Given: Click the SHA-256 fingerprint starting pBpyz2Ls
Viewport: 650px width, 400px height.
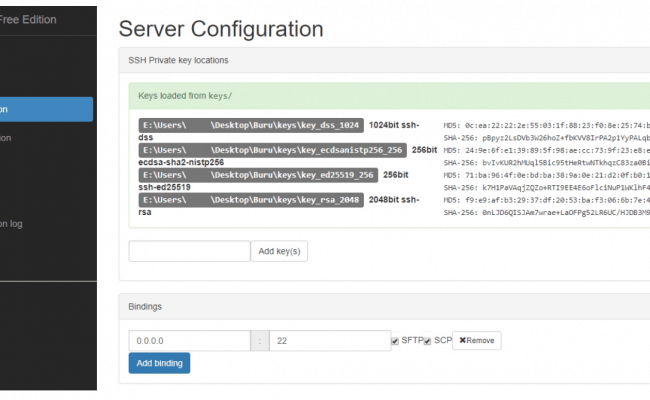Looking at the screenshot, I should pos(547,138).
